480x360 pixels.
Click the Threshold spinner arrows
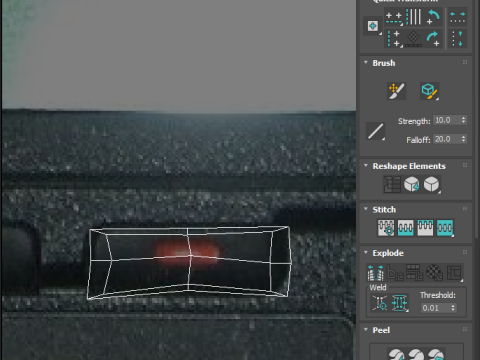click(453, 308)
